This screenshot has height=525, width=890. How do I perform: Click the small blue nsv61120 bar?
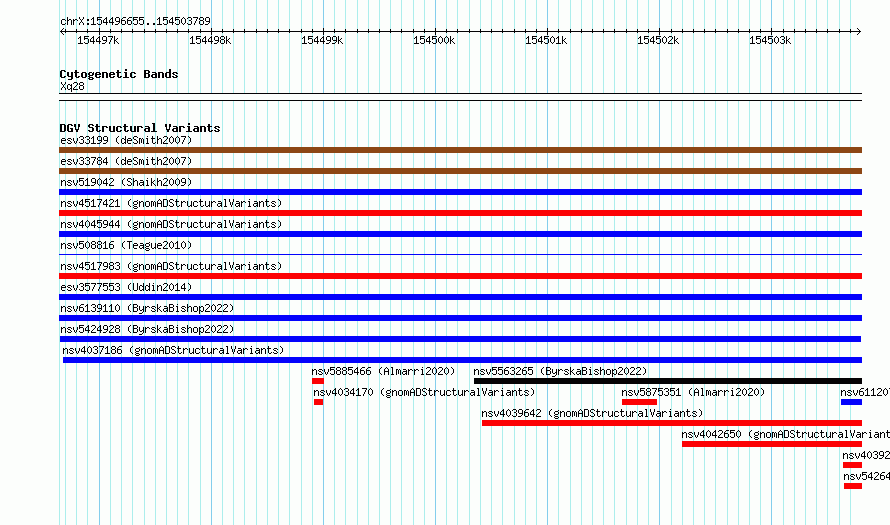(x=851, y=402)
